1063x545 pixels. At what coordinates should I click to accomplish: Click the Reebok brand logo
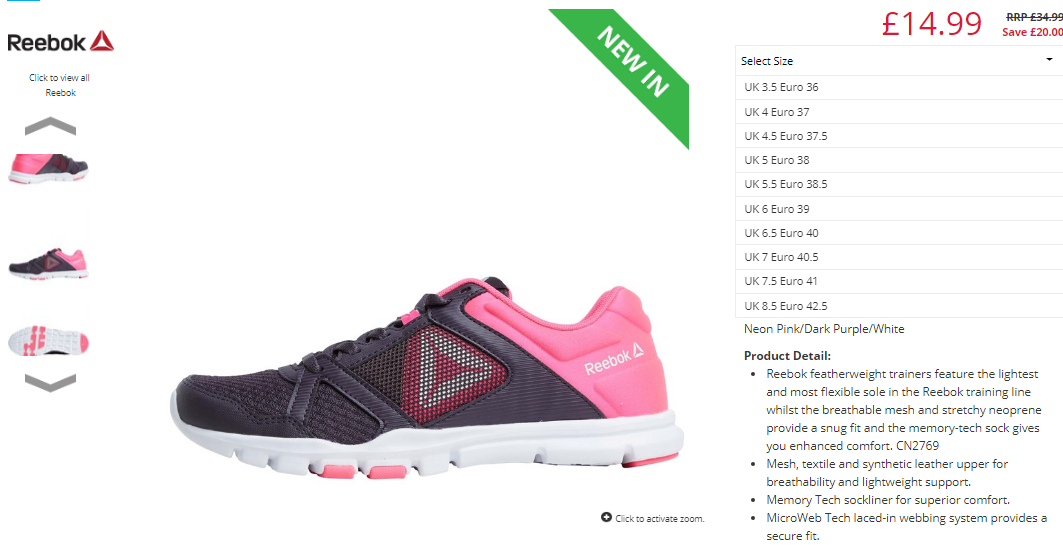point(60,41)
